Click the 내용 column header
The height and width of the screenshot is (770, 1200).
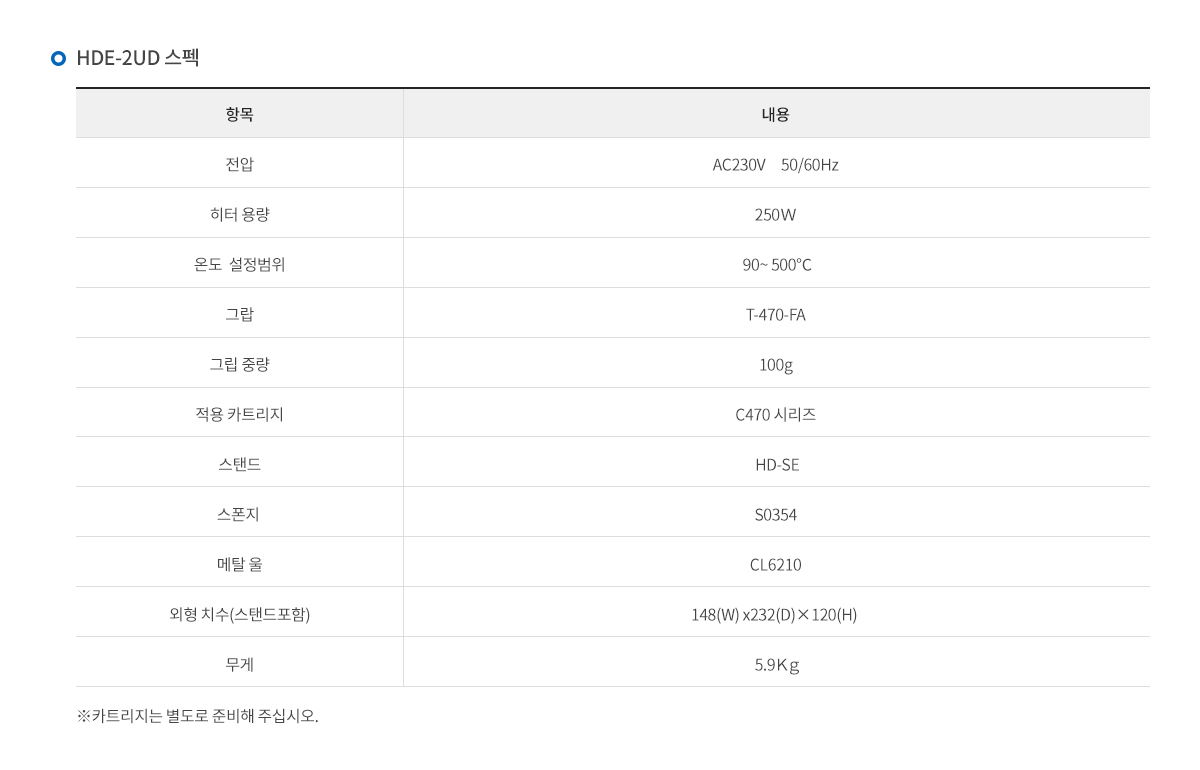point(776,114)
